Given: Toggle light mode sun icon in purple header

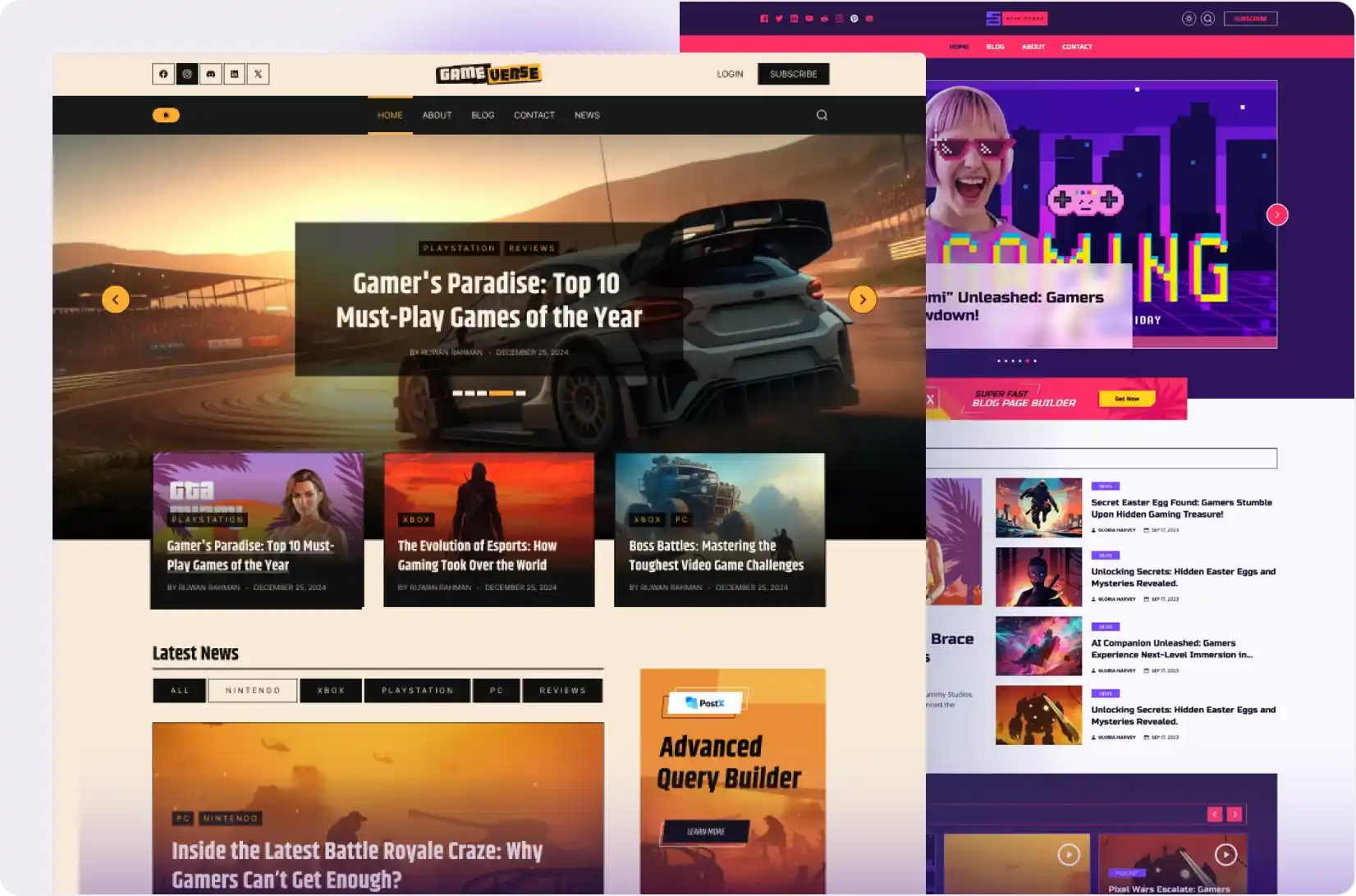Looking at the screenshot, I should tap(1189, 19).
